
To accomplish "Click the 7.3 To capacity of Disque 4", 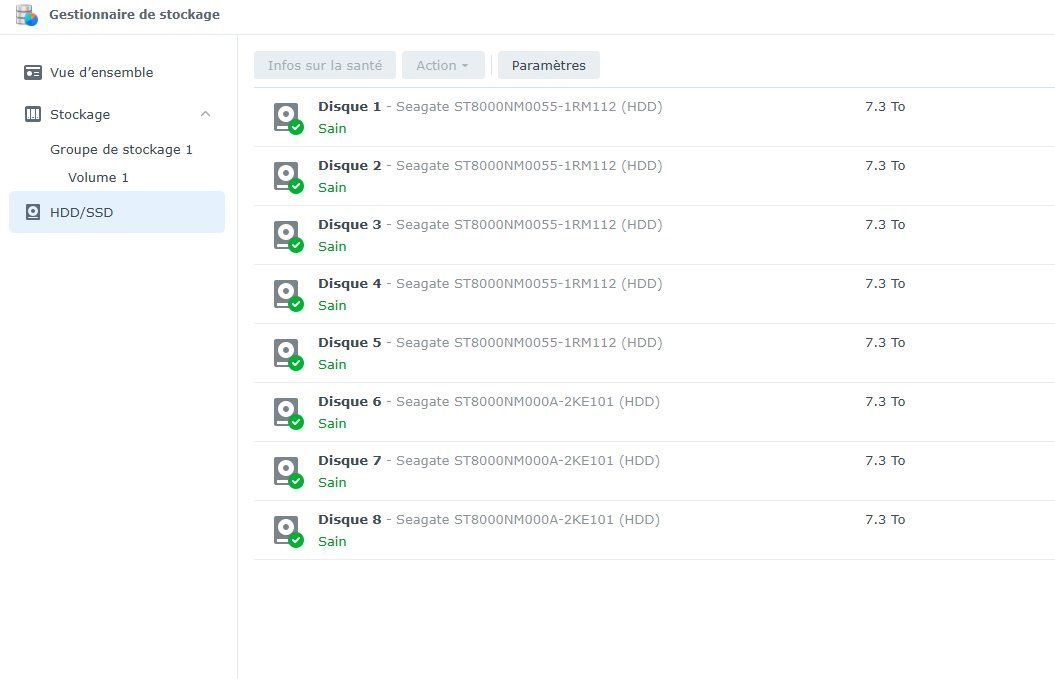I will click(885, 283).
